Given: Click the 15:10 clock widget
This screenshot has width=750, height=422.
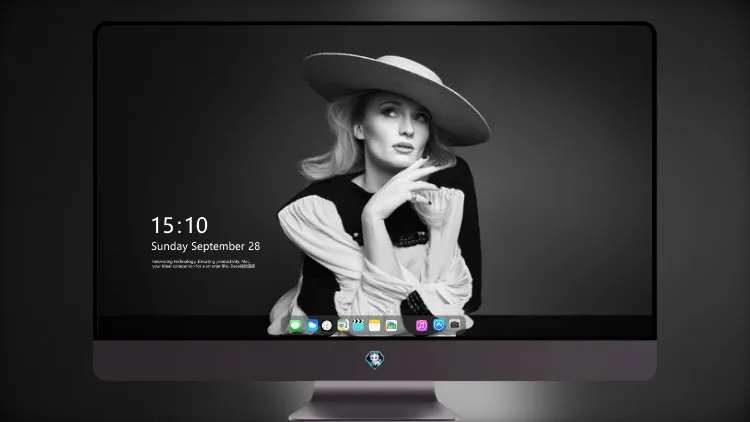Looking at the screenshot, I should 179,225.
